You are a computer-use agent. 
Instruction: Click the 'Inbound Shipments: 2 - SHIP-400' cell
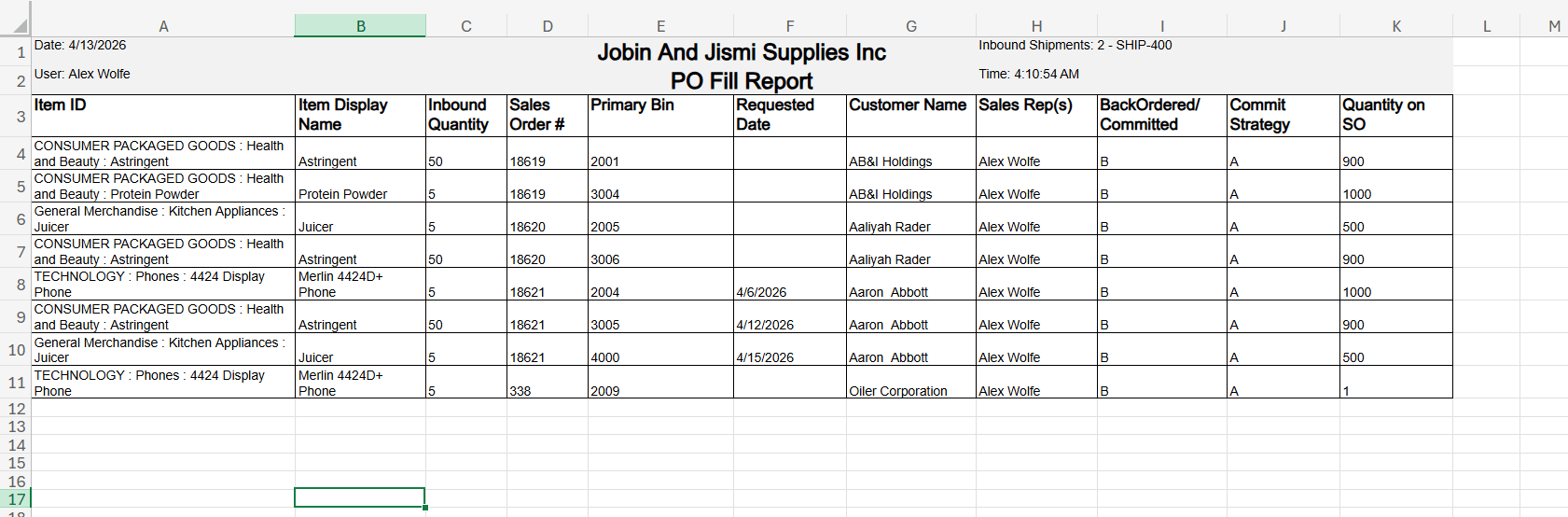tap(1075, 45)
